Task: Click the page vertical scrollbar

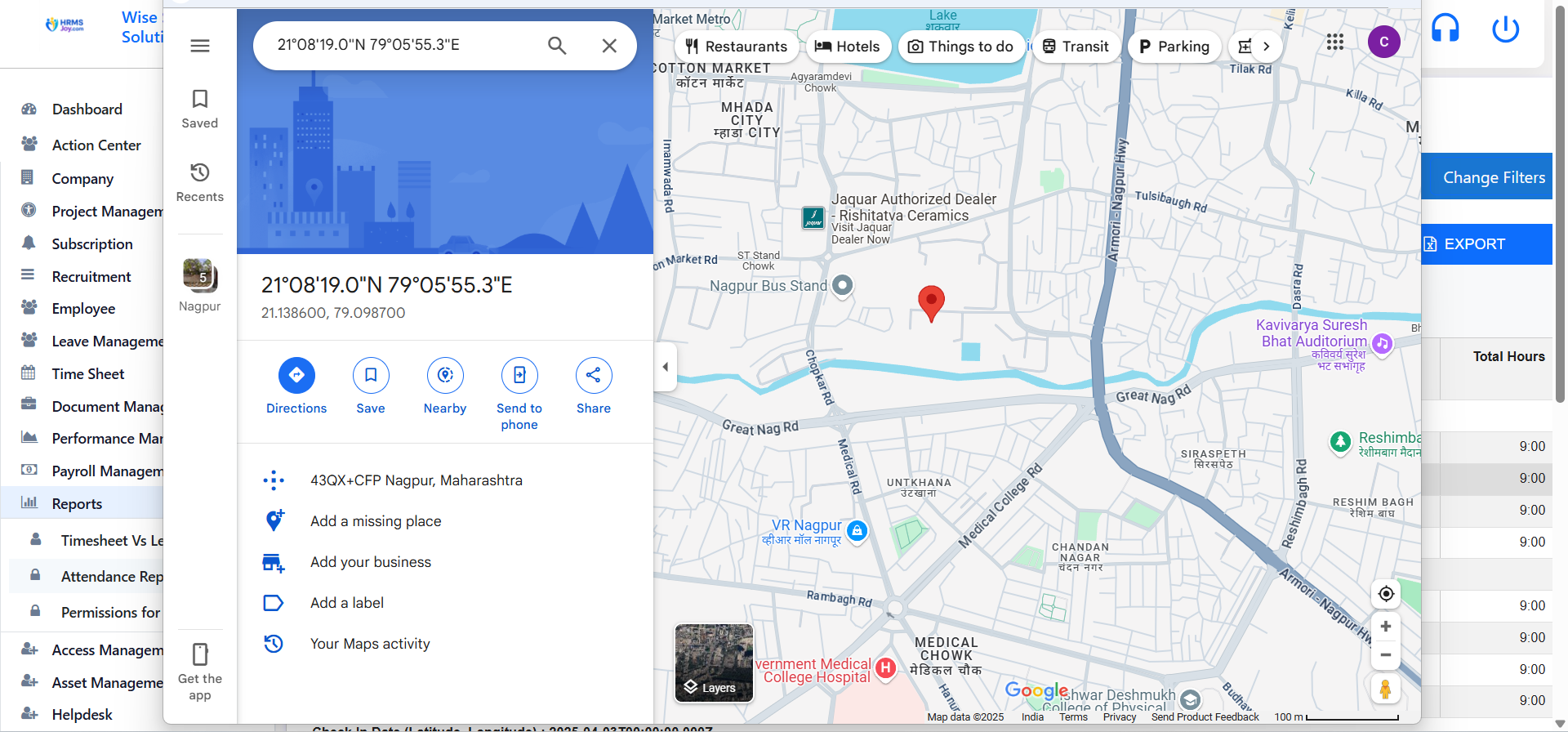Action: point(1561,204)
